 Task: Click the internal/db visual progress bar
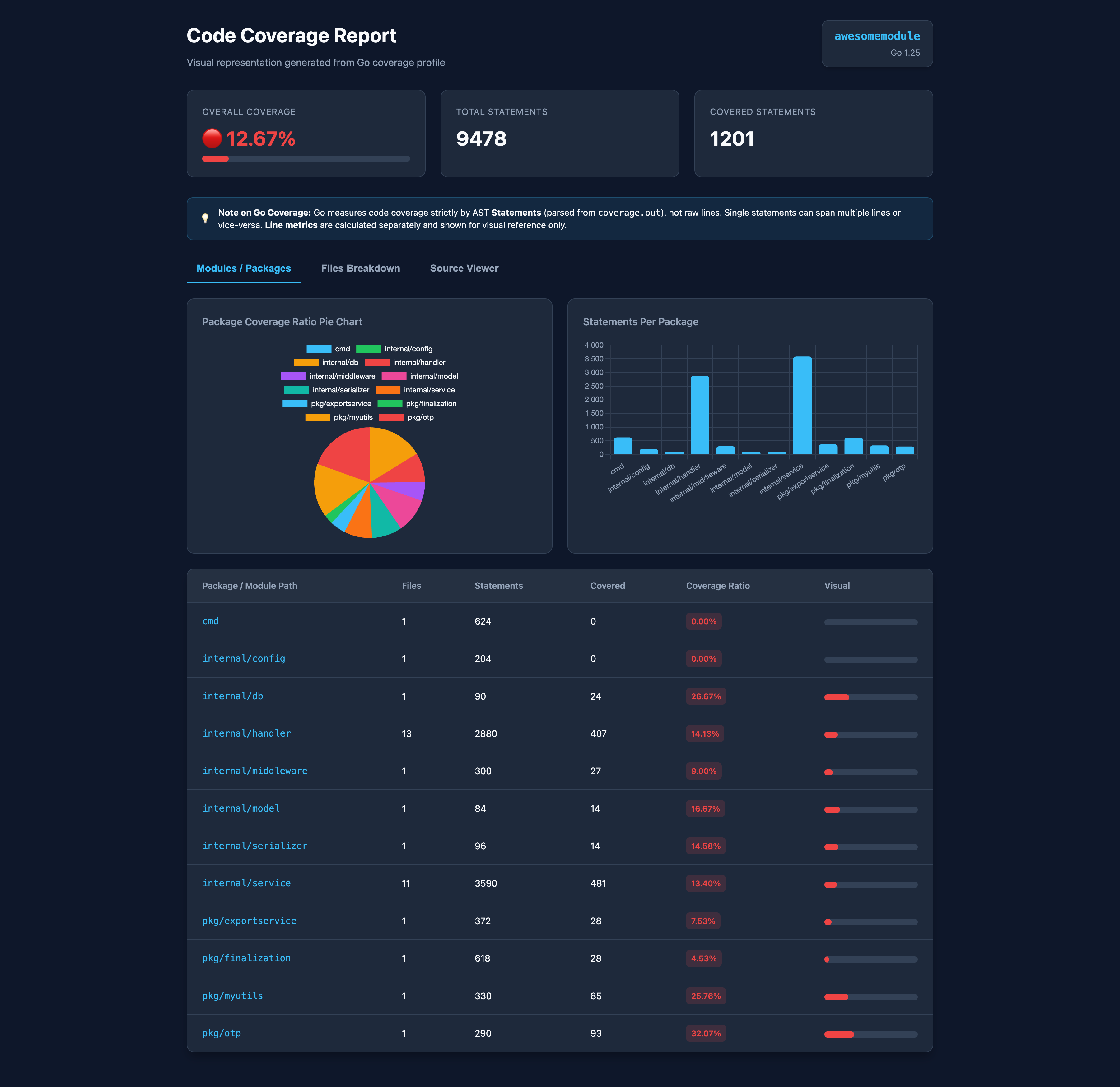coord(871,697)
